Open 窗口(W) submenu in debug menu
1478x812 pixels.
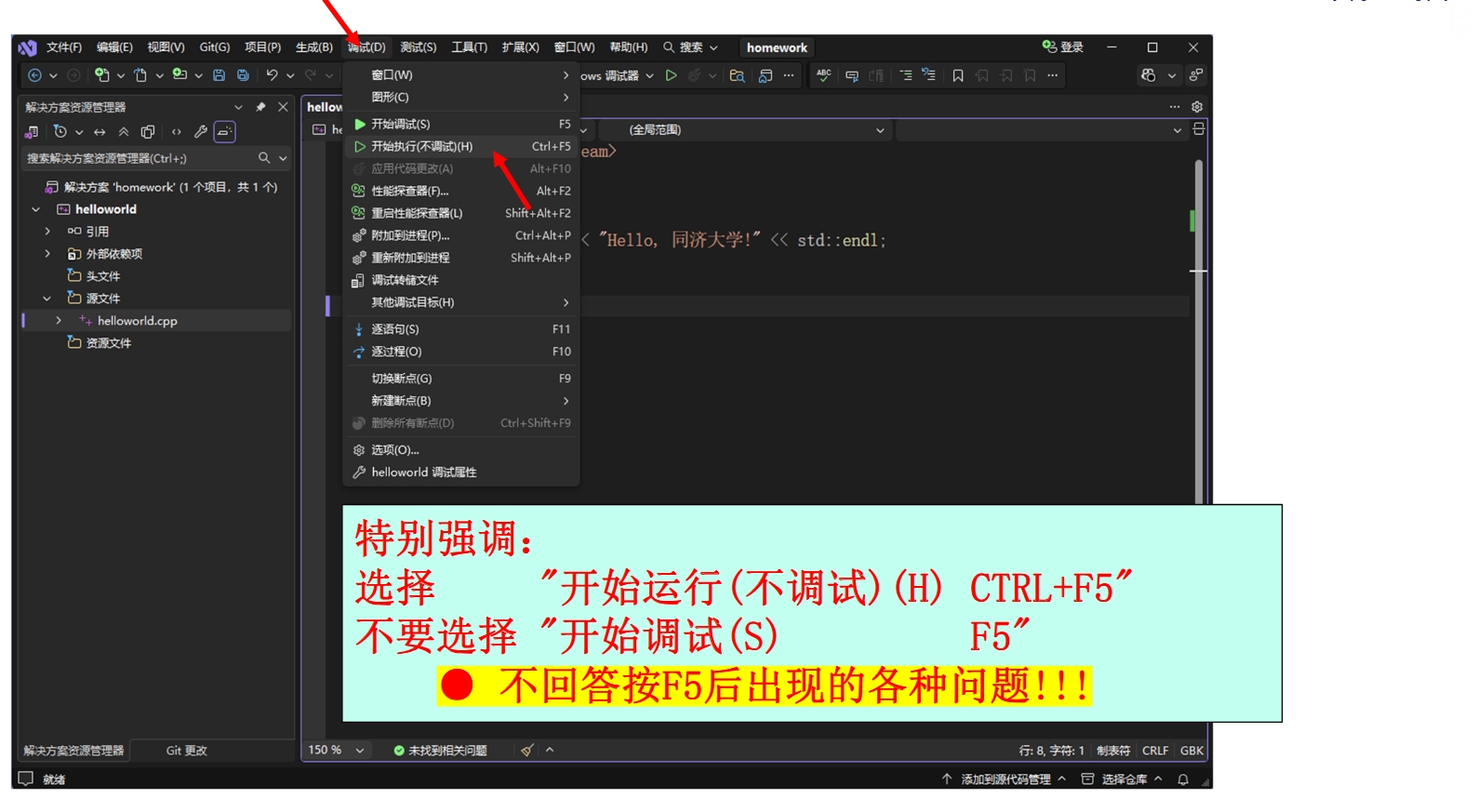coord(462,74)
